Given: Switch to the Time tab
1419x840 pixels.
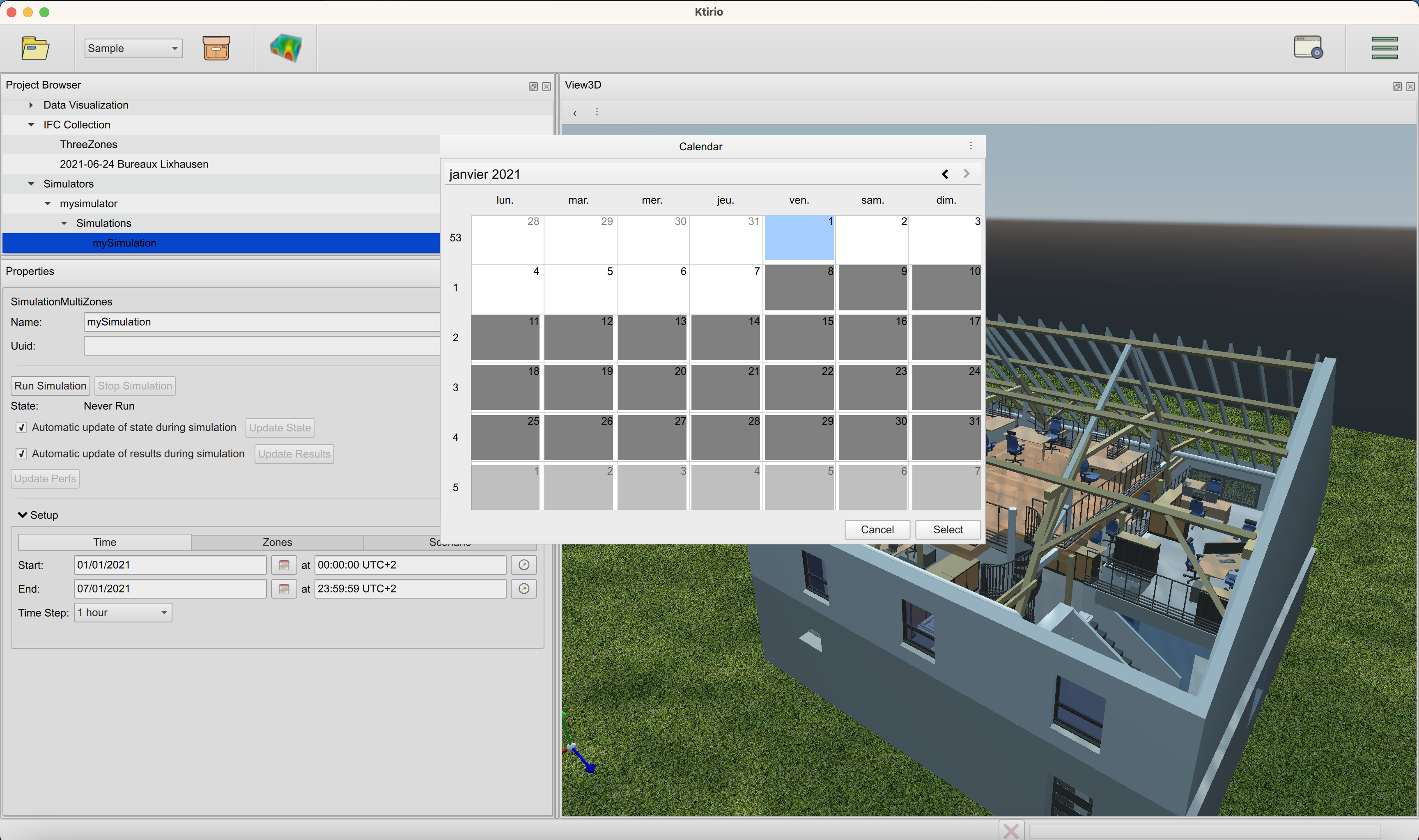Looking at the screenshot, I should (105, 542).
